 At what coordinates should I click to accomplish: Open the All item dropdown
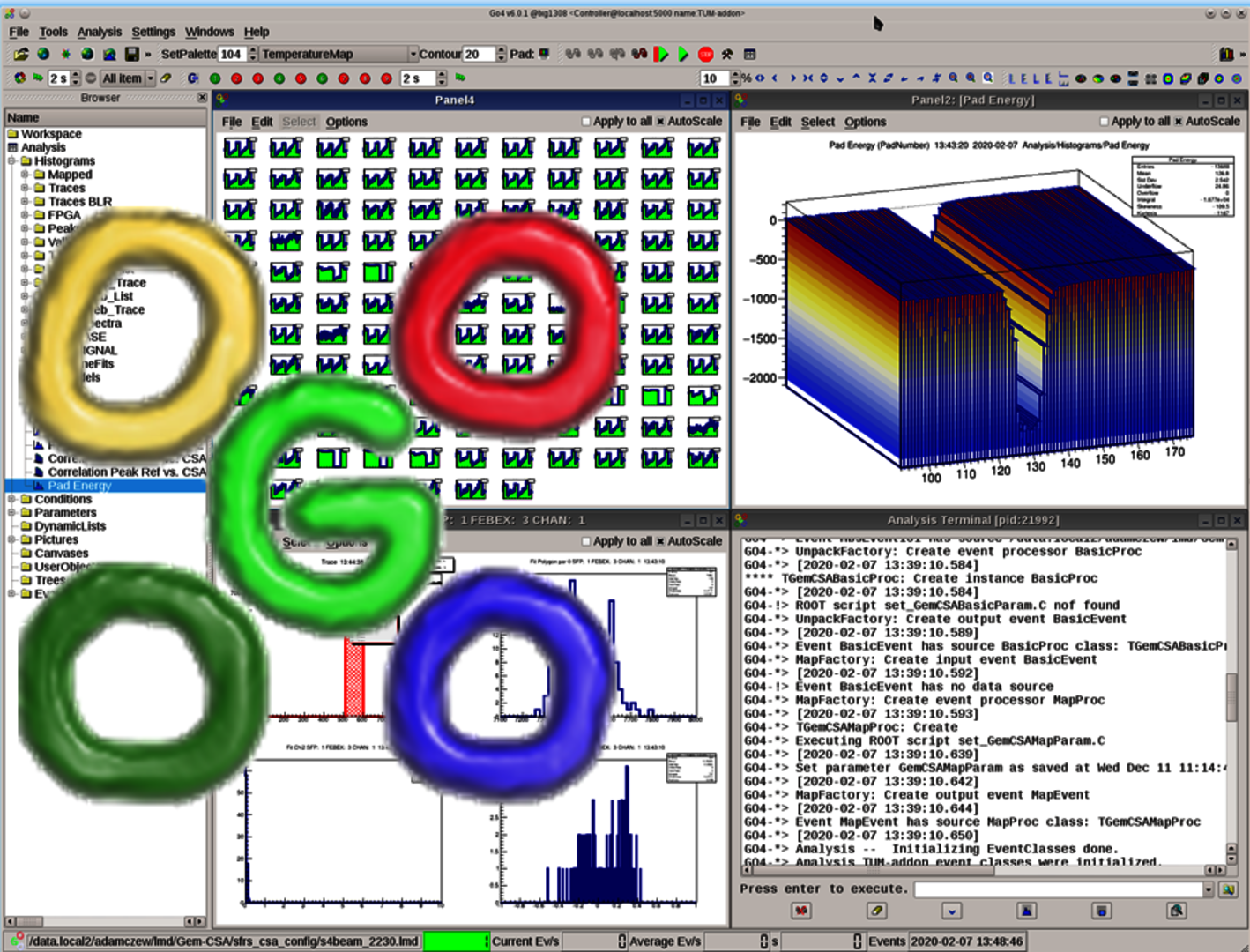tap(151, 78)
